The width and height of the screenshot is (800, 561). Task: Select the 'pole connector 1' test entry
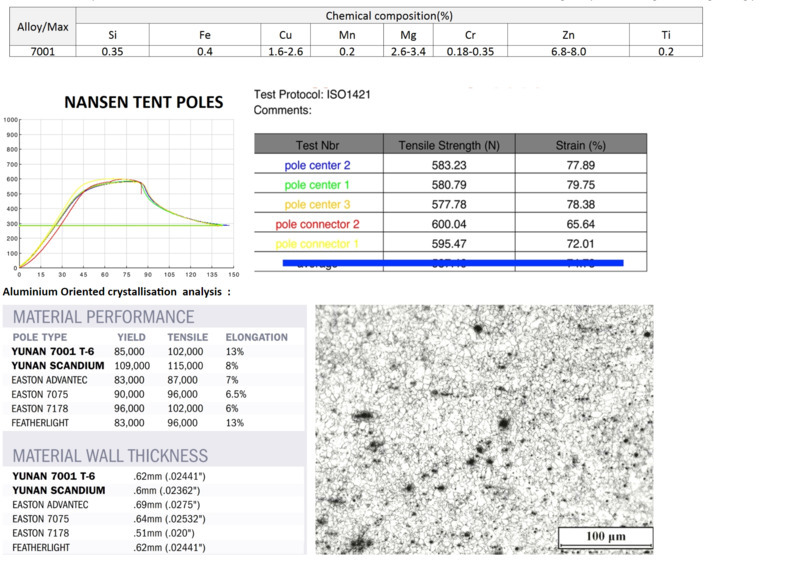317,245
